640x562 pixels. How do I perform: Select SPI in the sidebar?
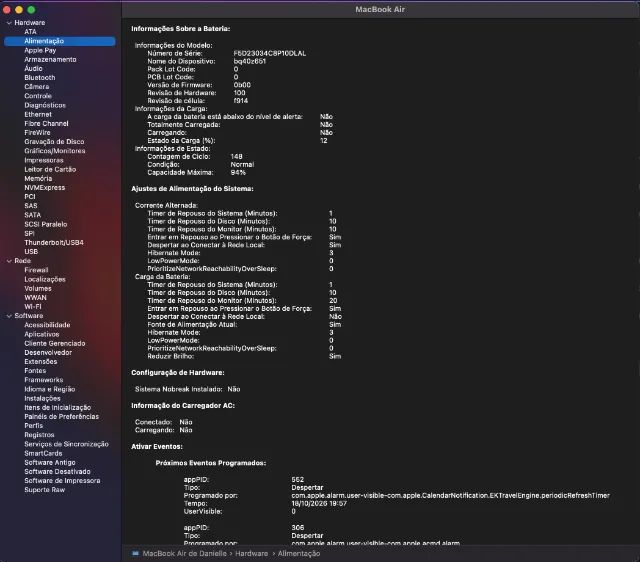point(29,233)
